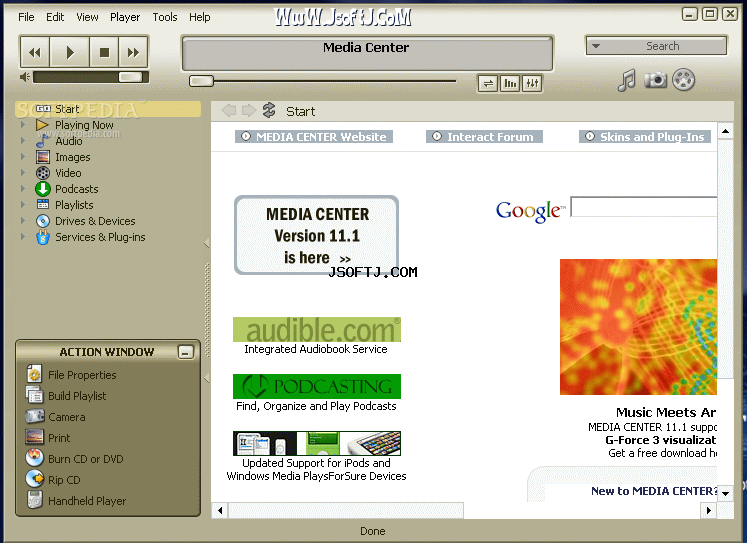The height and width of the screenshot is (543, 747).
Task: Open Handheld Player action
Action: [76, 501]
